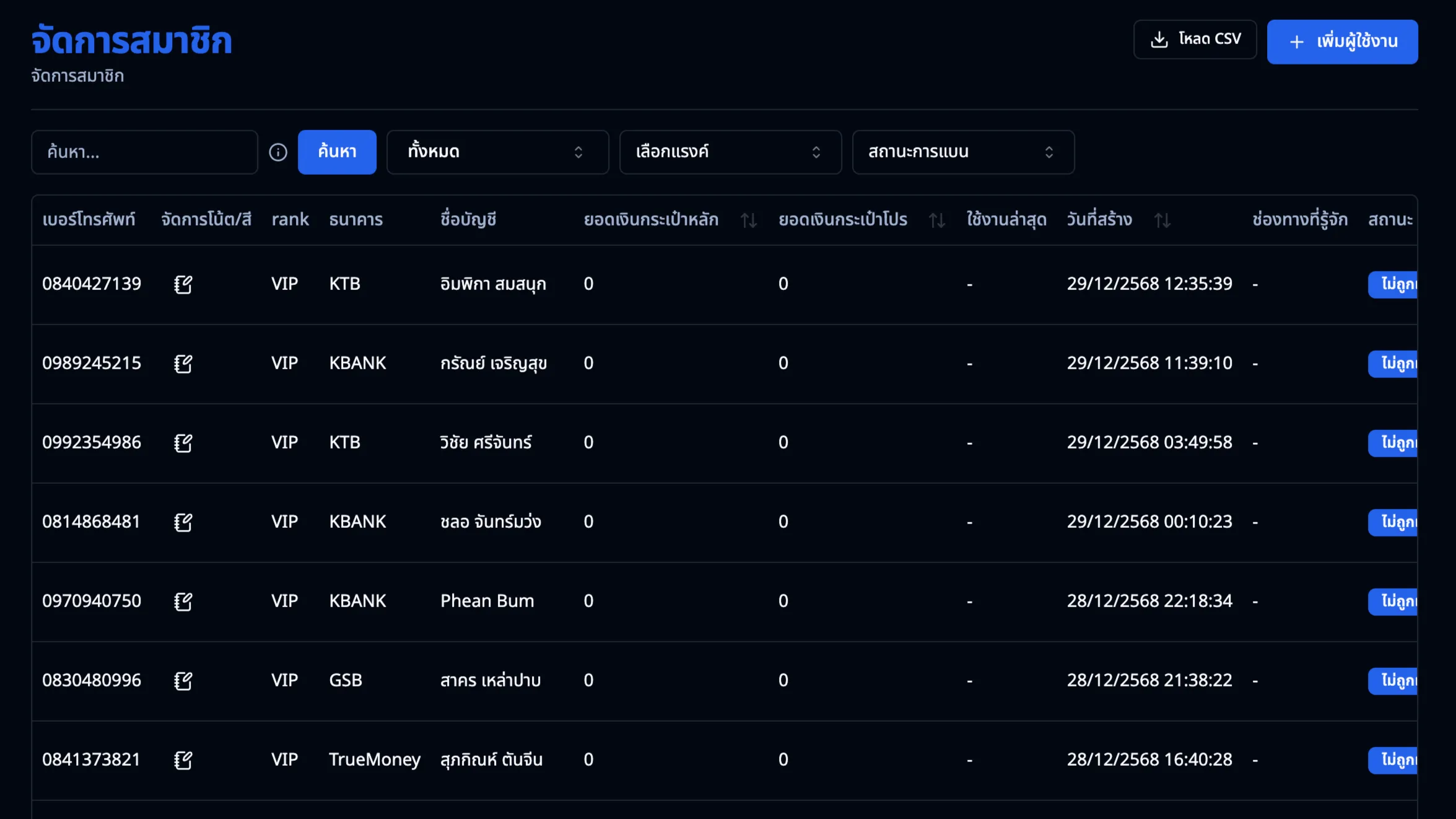Click the edit note icon for 0840427139

(x=183, y=284)
